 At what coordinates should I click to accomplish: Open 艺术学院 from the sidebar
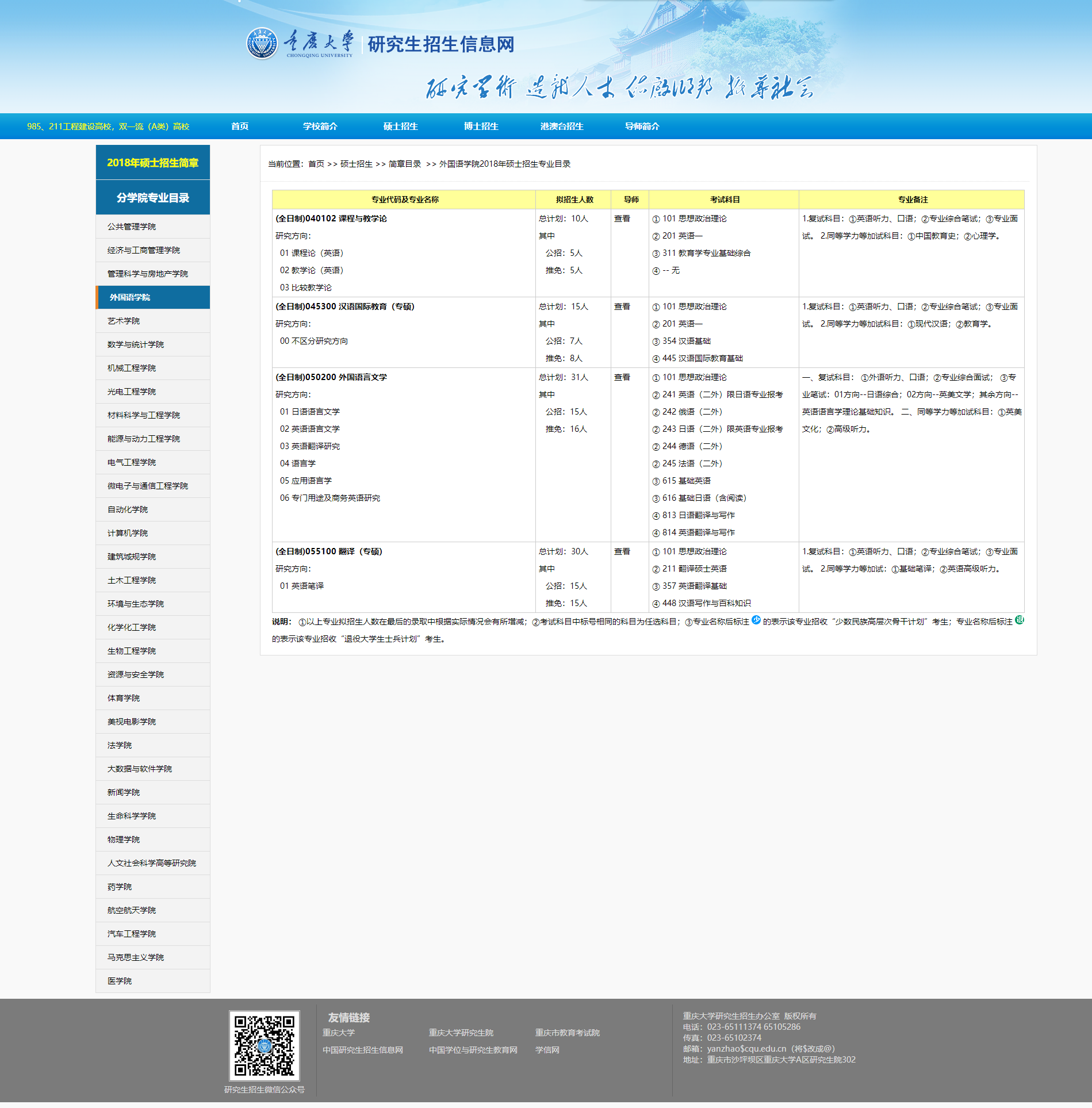tap(124, 321)
